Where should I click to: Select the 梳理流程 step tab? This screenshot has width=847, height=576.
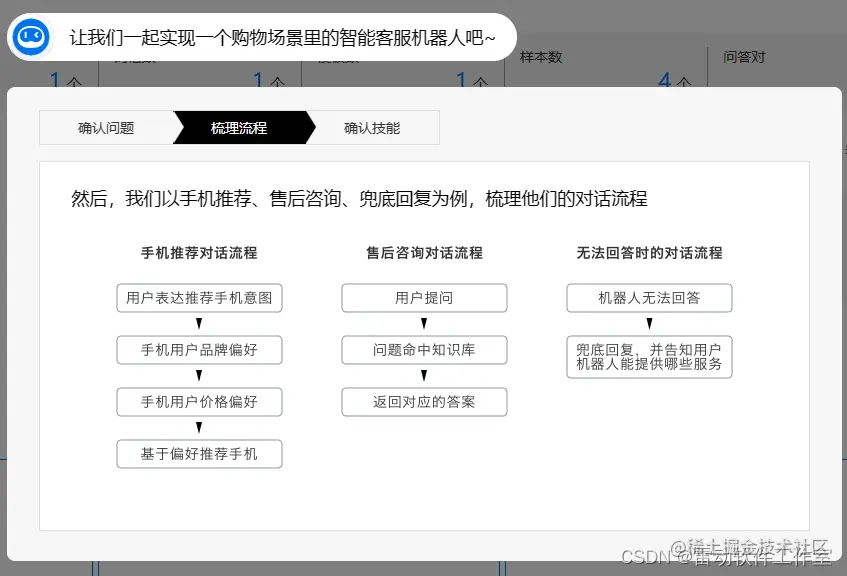point(240,127)
